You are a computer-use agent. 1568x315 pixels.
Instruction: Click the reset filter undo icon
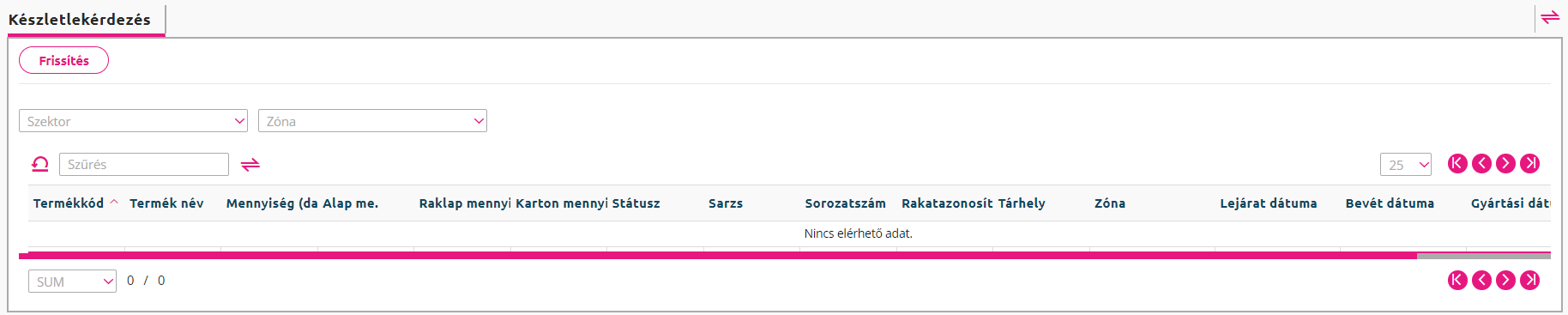[x=39, y=164]
